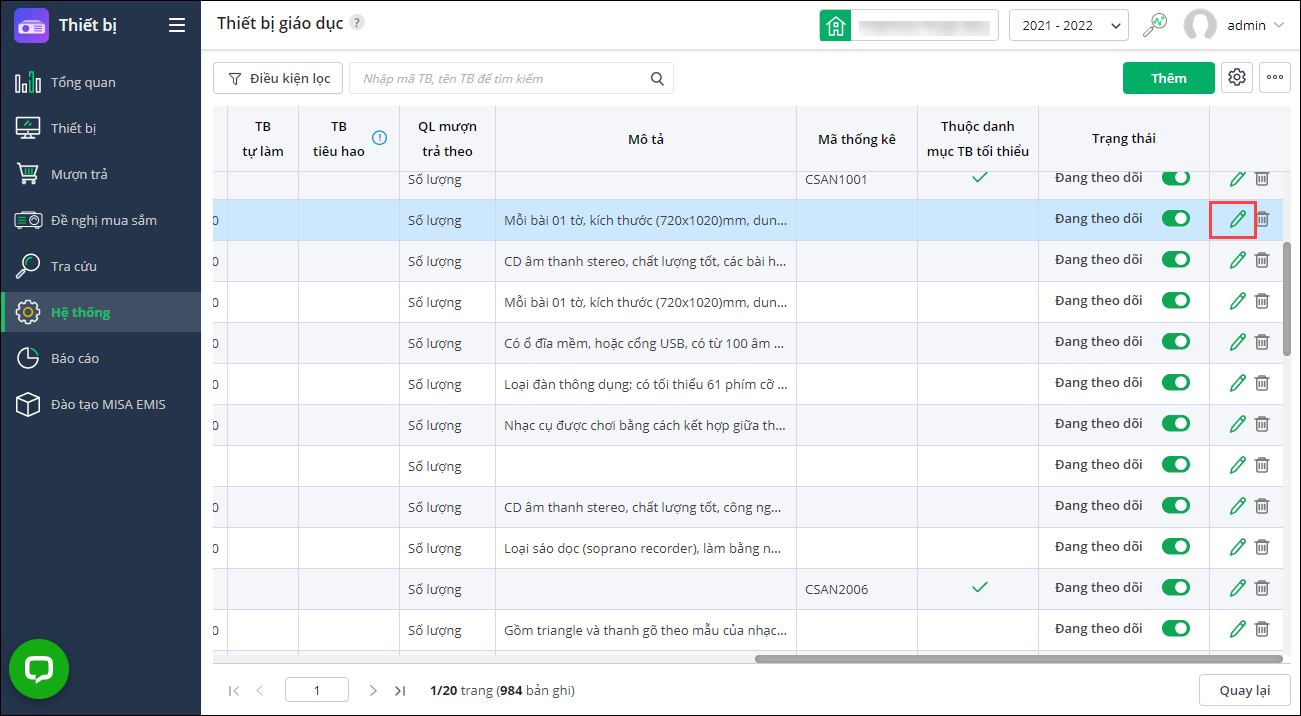Click the edit pencil in the highlighted row
The height and width of the screenshot is (716, 1301).
1238,219
